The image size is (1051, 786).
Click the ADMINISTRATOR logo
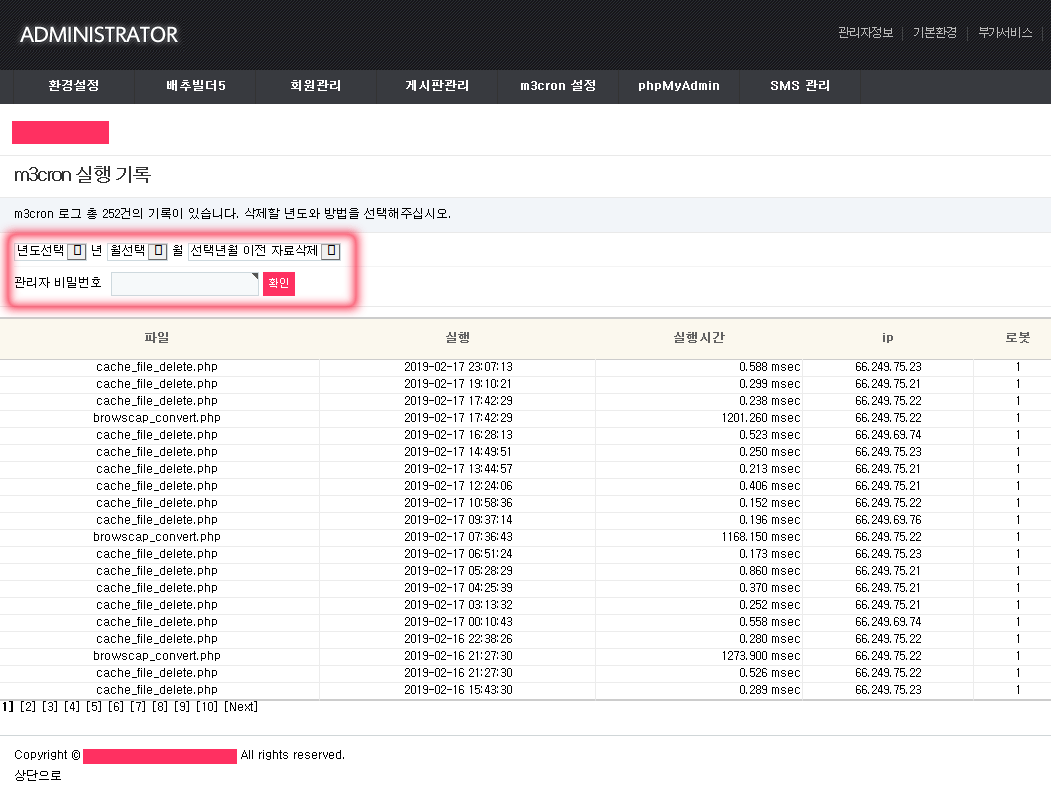(99, 35)
